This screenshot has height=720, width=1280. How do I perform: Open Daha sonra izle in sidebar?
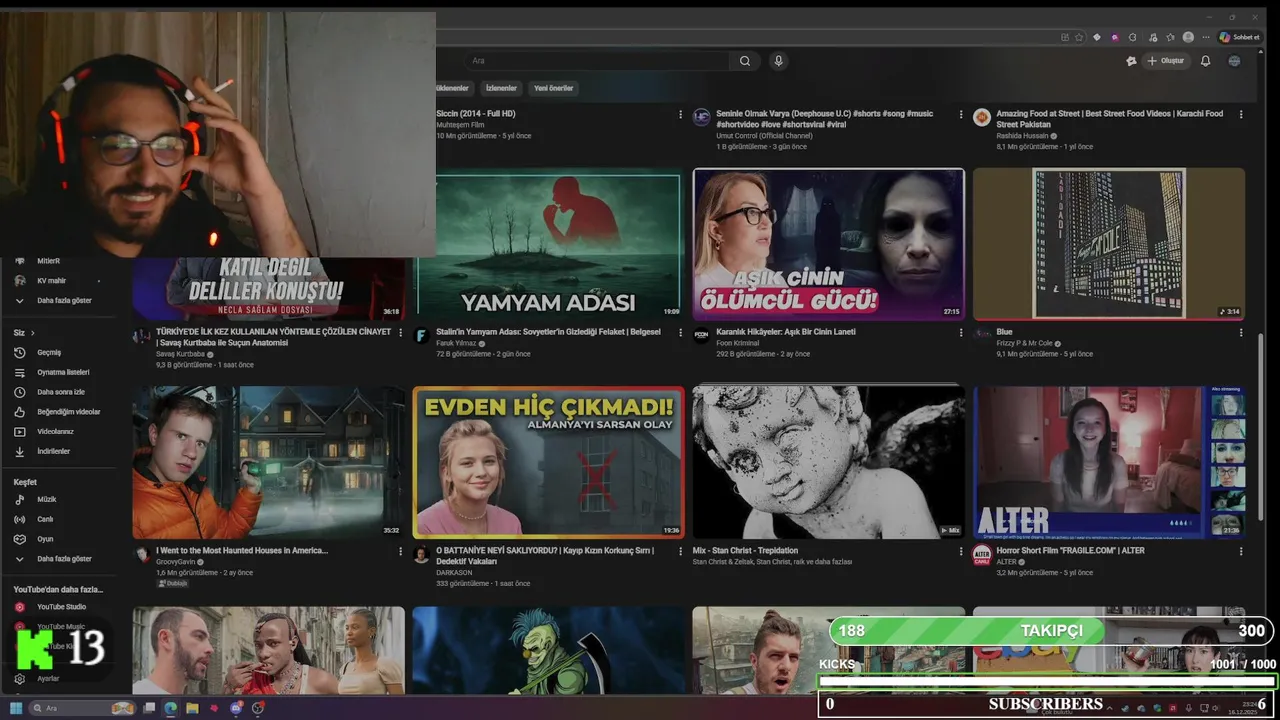[x=60, y=392]
